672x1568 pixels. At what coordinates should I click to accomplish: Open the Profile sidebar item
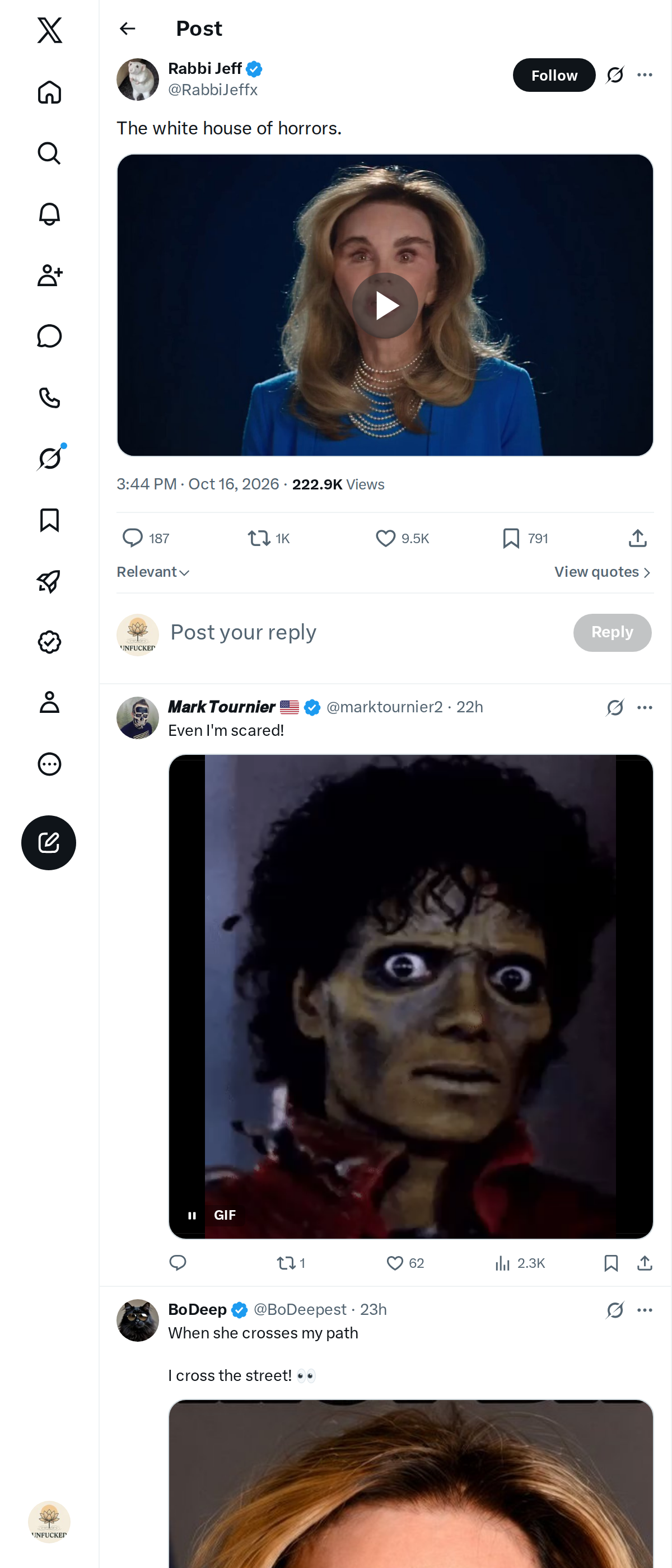point(49,702)
